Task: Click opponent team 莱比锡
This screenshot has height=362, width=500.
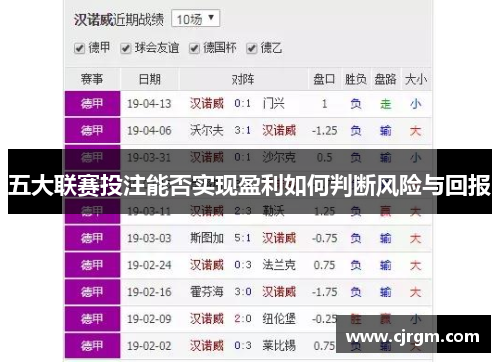Action: (279, 345)
